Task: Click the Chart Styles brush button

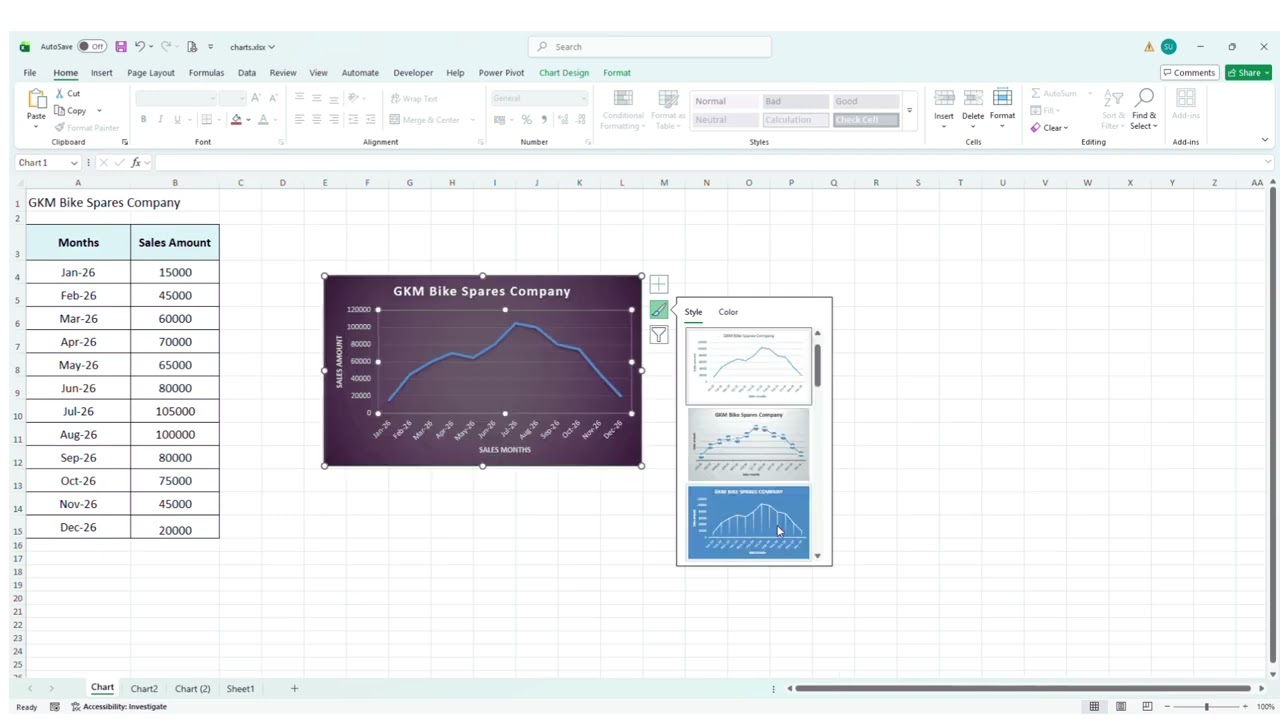Action: (x=658, y=310)
